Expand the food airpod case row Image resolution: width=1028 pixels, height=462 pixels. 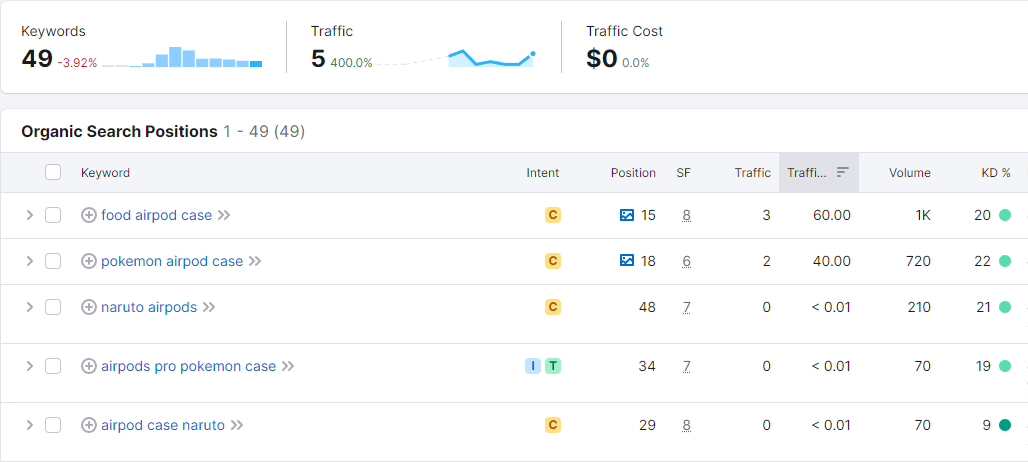click(x=29, y=215)
